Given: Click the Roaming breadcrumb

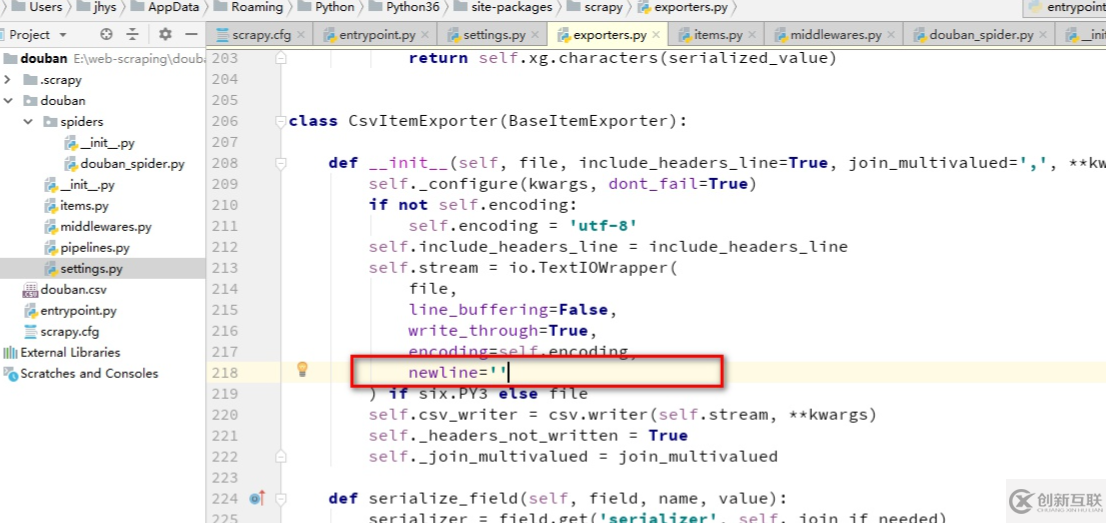Looking at the screenshot, I should tap(249, 7).
